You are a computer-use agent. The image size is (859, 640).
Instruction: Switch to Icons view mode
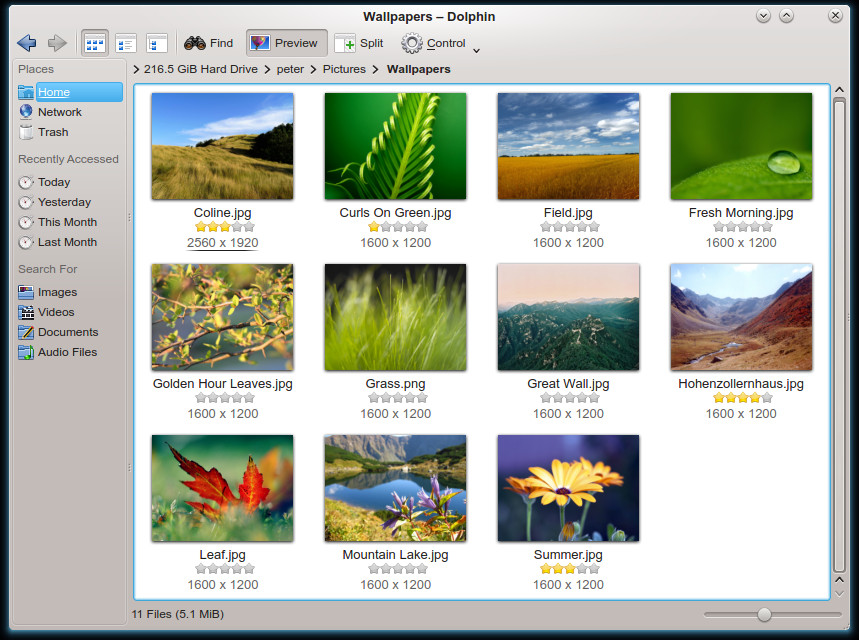[x=95, y=43]
